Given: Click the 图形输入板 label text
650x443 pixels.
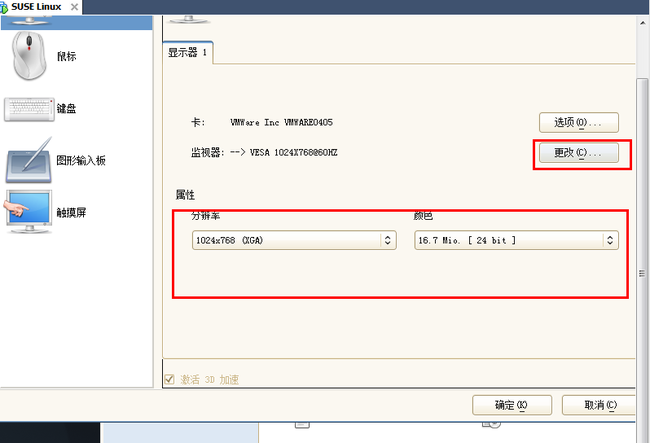Looking at the screenshot, I should (x=81, y=160).
